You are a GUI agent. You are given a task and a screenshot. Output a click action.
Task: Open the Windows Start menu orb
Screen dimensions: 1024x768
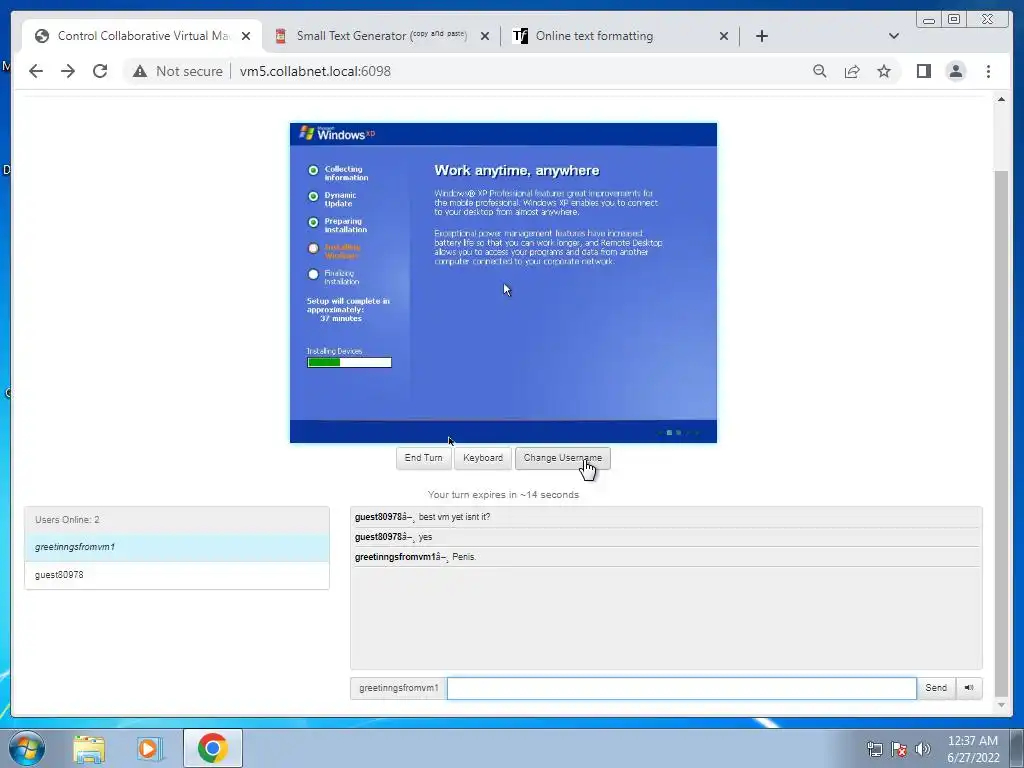(x=27, y=748)
